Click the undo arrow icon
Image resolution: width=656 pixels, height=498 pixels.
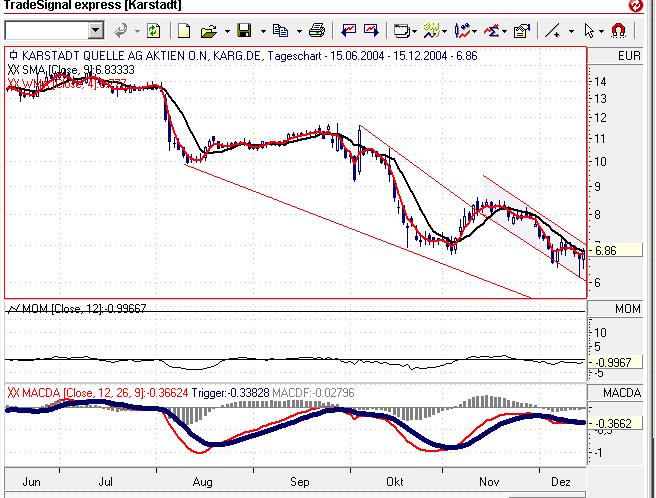[x=121, y=31]
